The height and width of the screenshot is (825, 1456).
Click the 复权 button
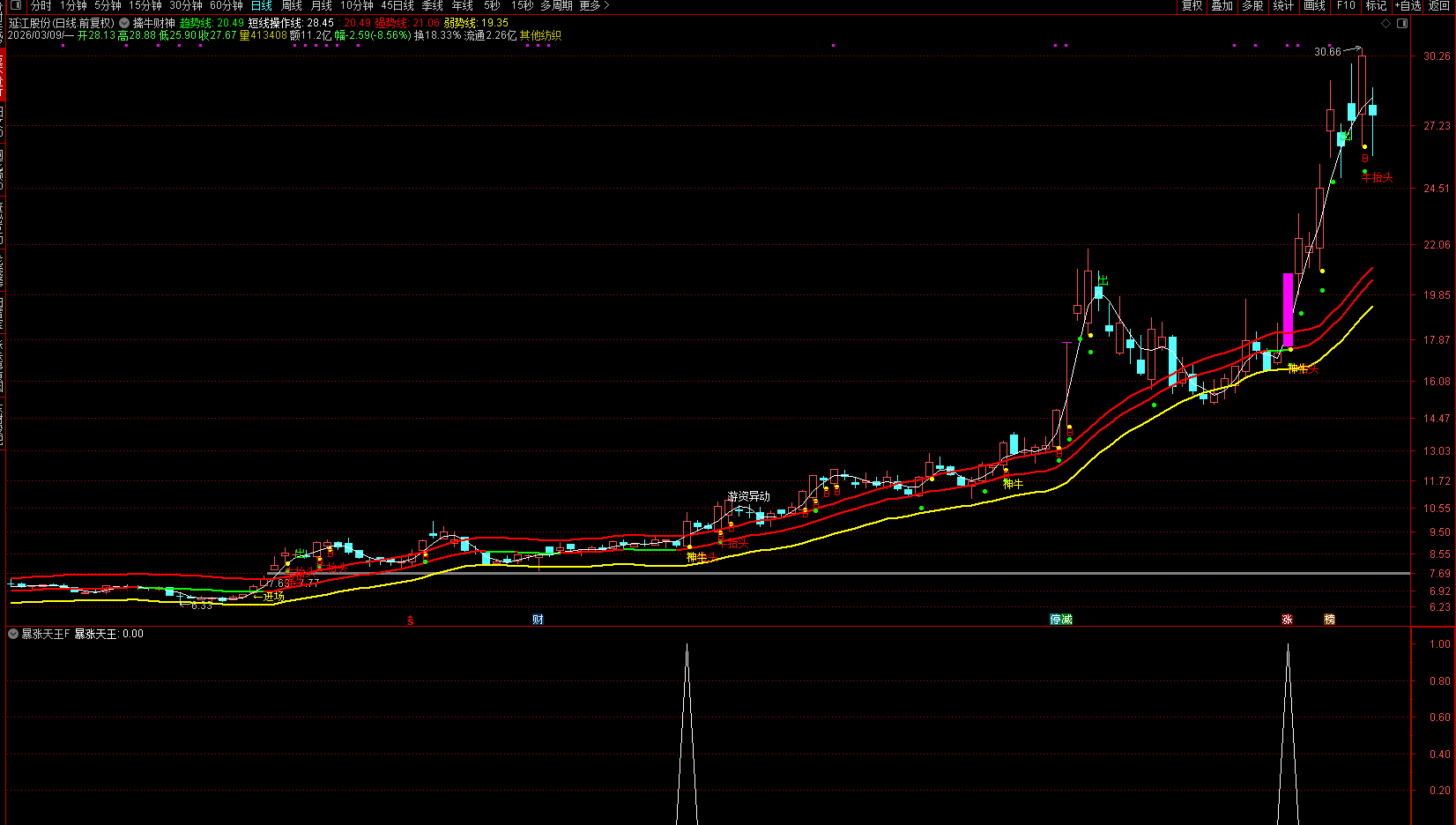coord(1192,5)
